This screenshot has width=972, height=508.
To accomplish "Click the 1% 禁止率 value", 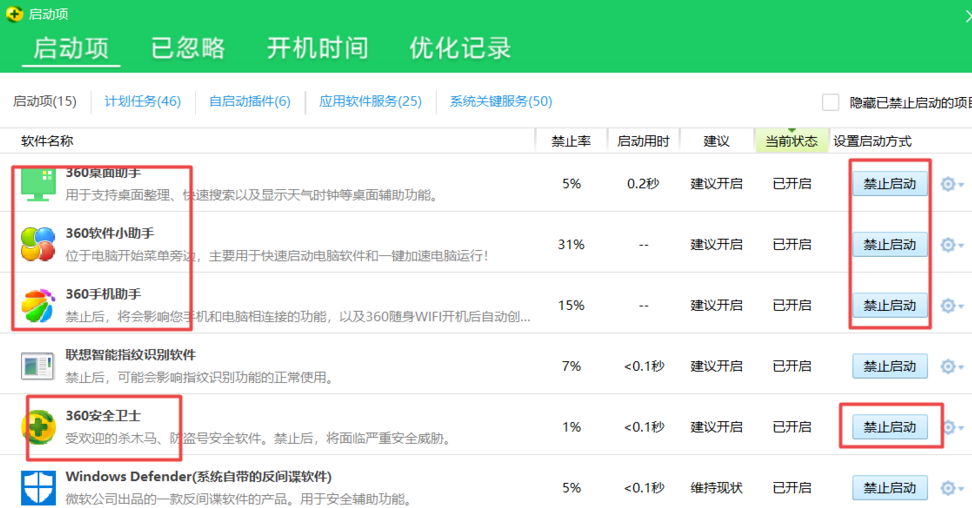I will (571, 427).
